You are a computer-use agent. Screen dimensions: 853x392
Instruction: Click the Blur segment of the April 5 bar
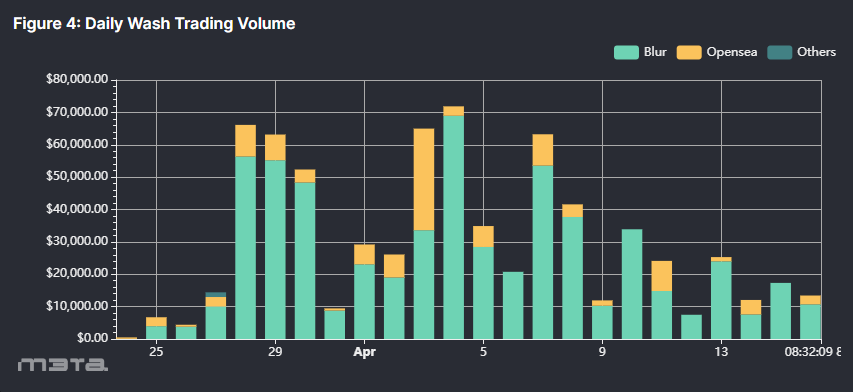pos(483,293)
